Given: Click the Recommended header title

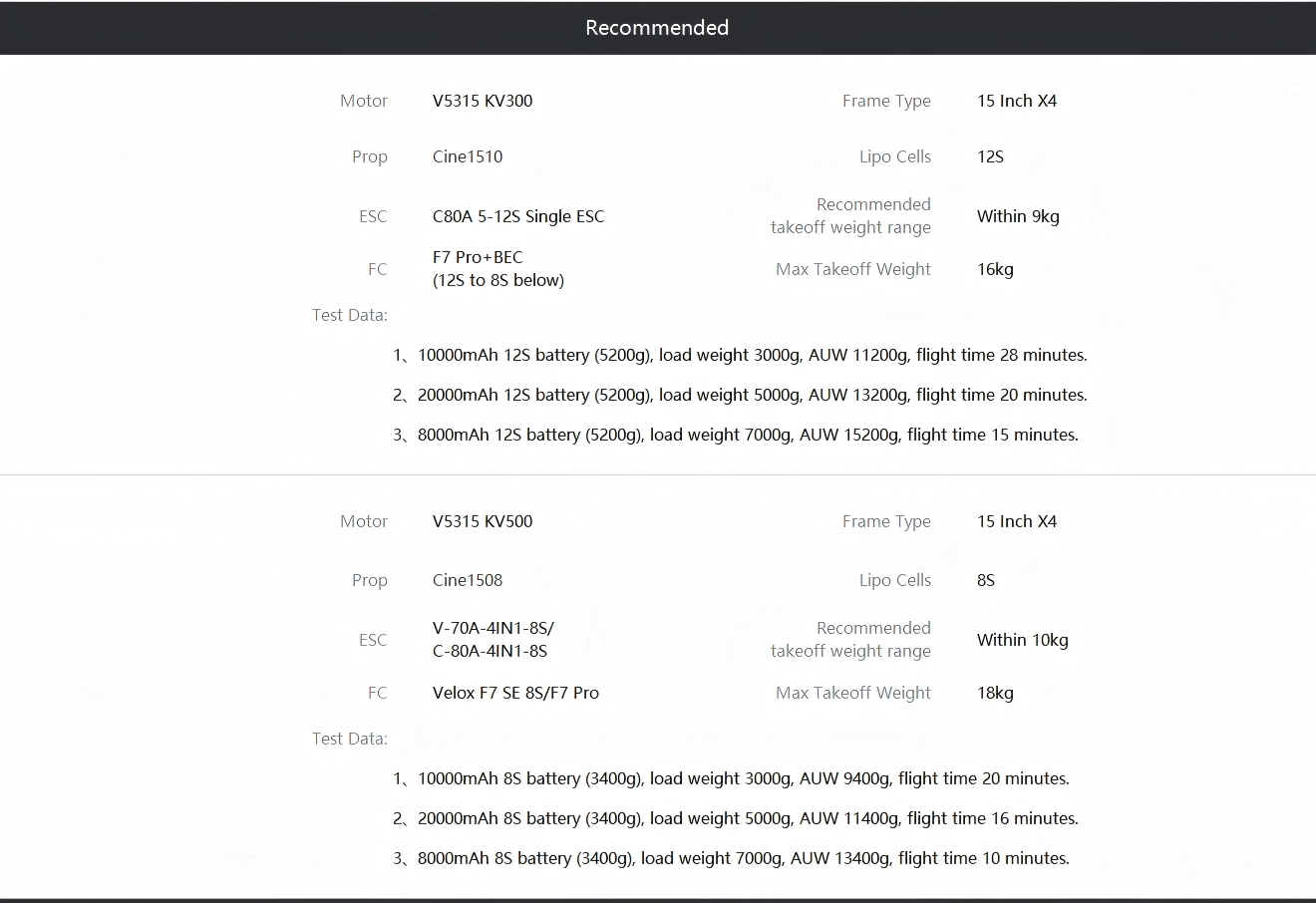Looking at the screenshot, I should [x=657, y=28].
